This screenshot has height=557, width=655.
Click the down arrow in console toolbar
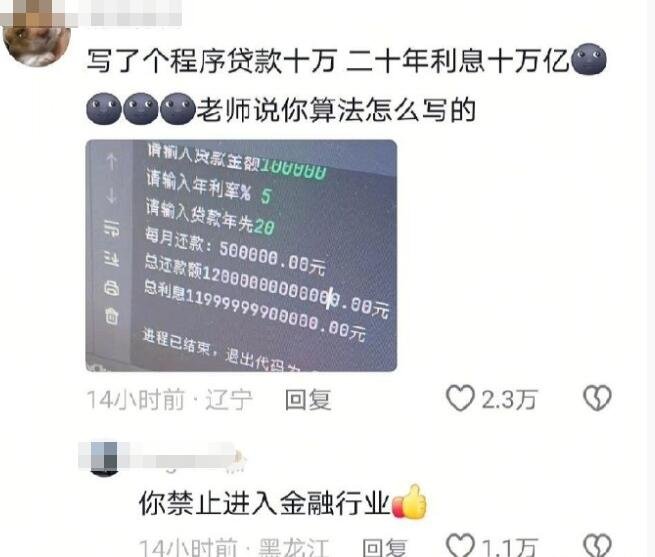point(112,195)
